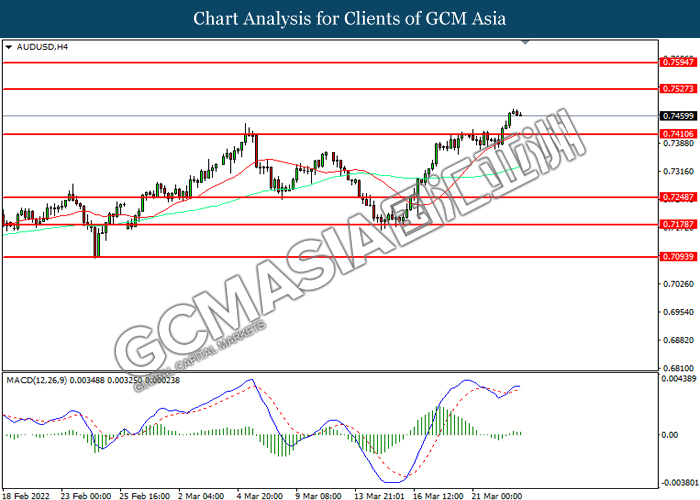Screen dimensions: 700x500
Task: Click the 0.69540 price axis value
Action: tap(678, 312)
